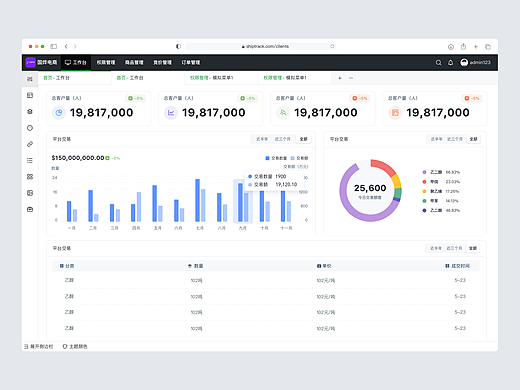This screenshot has width=520, height=390.
Task: Sort by 分类 column header
Action: pyautogui.click(x=67, y=266)
